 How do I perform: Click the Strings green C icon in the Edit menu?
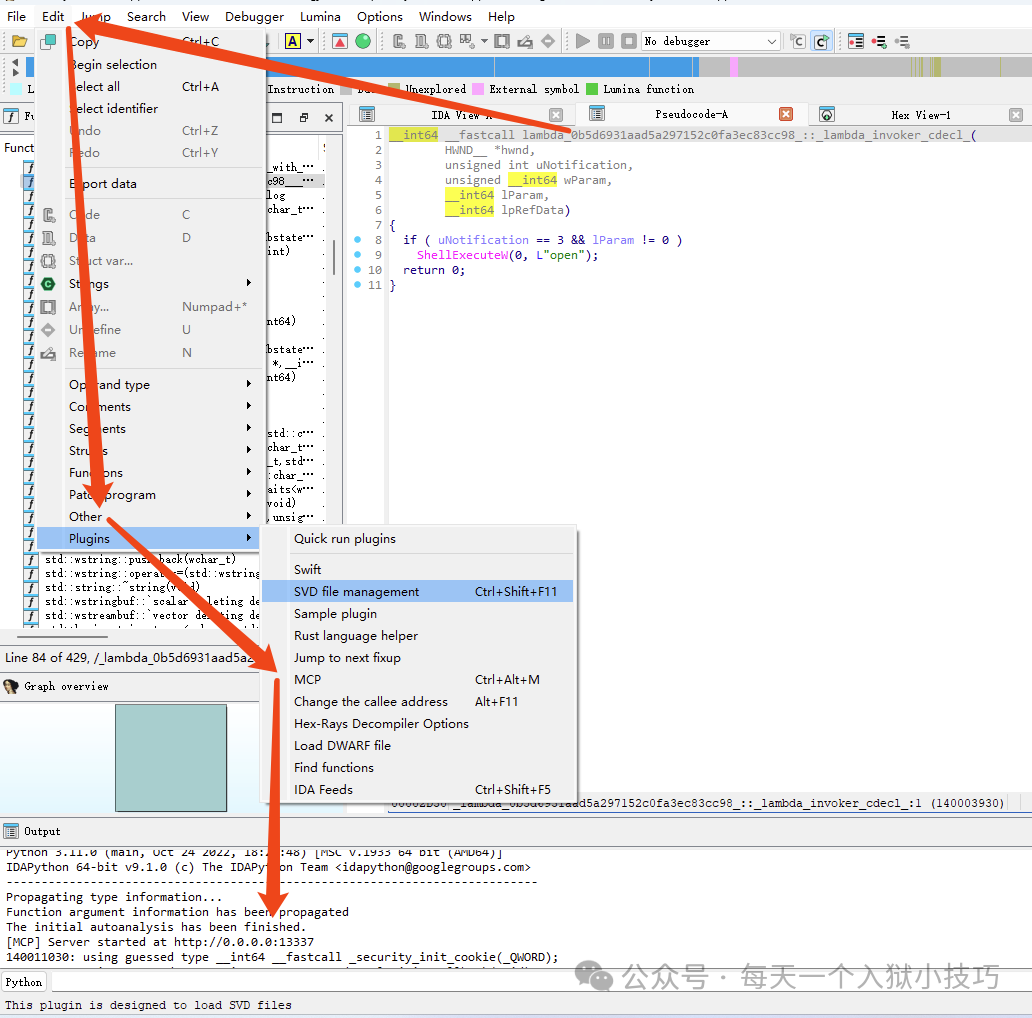pos(48,283)
